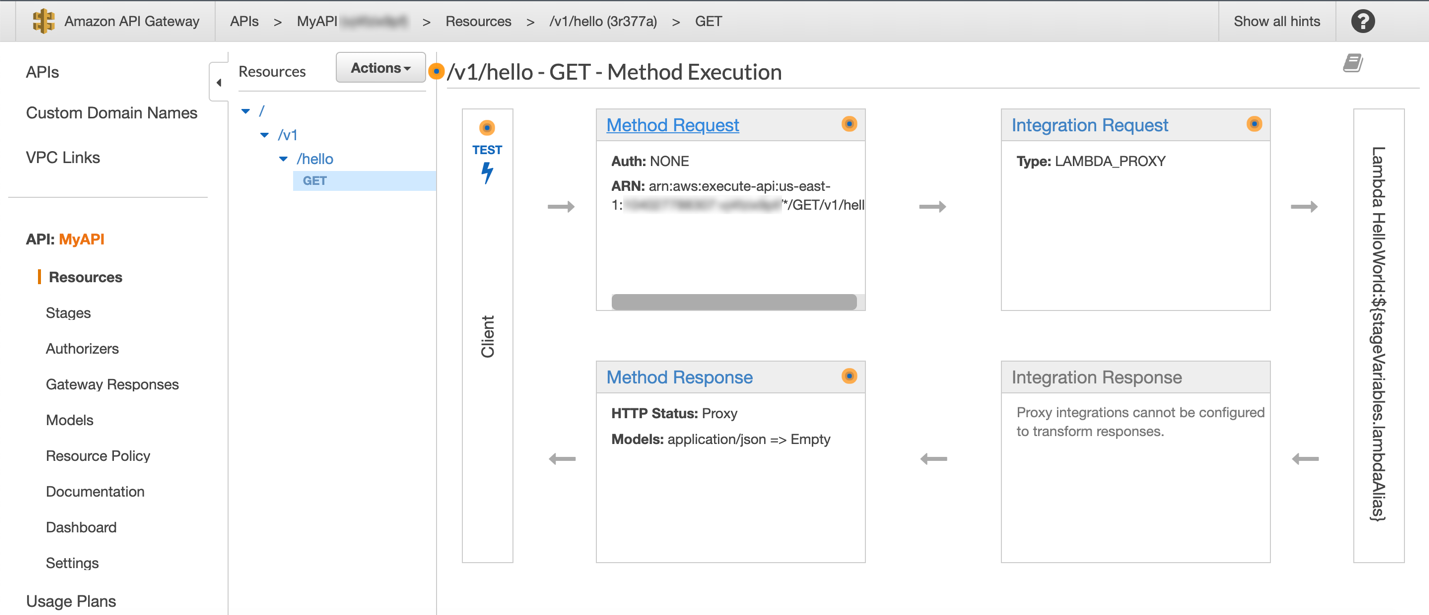The image size is (1429, 615).
Task: Click the Method Request horizontal scrollbar
Action: (x=734, y=301)
